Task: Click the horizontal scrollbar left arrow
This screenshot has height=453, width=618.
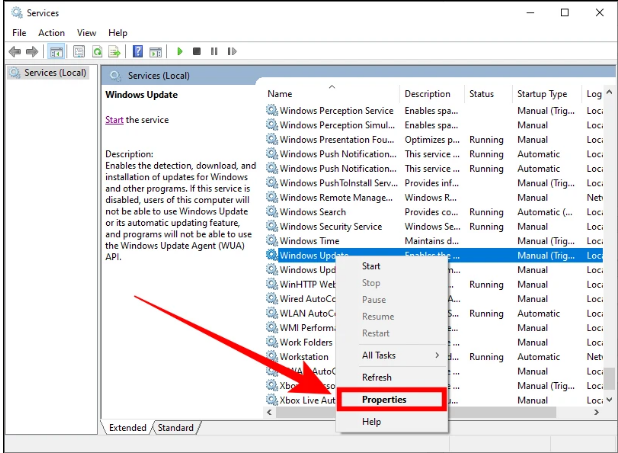Action: pyautogui.click(x=270, y=412)
